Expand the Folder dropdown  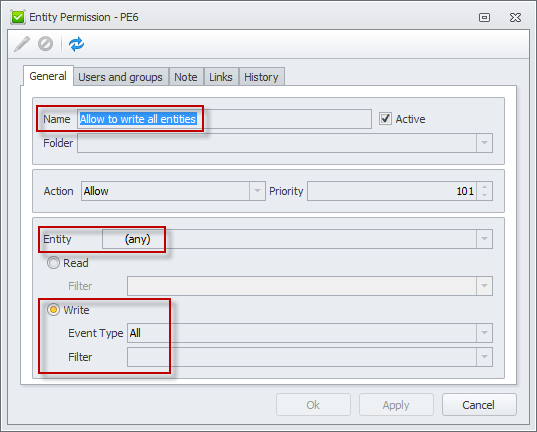tap(484, 143)
